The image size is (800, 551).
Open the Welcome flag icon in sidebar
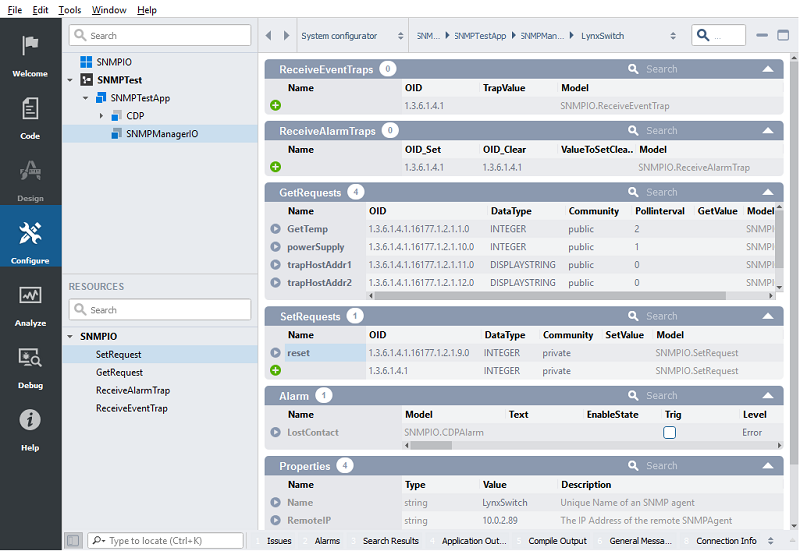coord(30,47)
